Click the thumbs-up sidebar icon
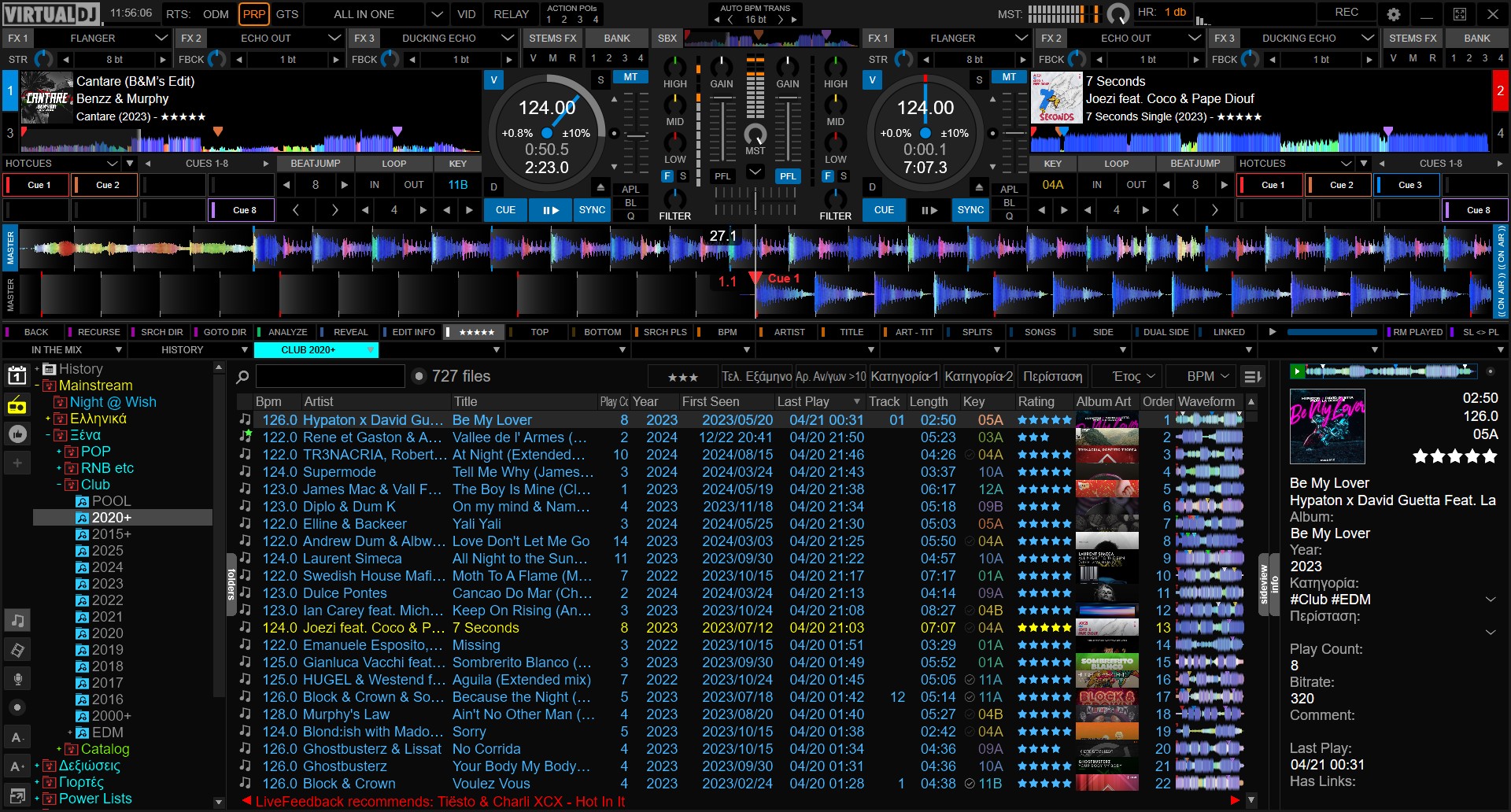This screenshot has width=1511, height=812. pyautogui.click(x=17, y=434)
